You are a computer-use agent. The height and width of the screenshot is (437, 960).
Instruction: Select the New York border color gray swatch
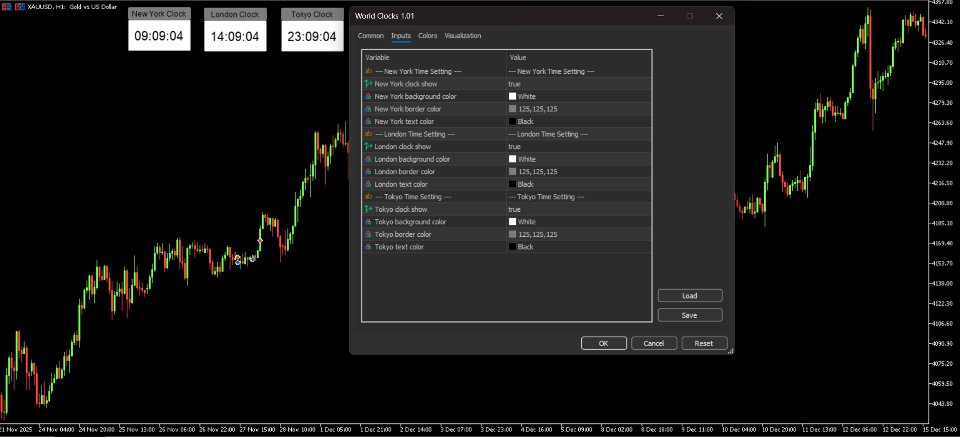tap(512, 109)
